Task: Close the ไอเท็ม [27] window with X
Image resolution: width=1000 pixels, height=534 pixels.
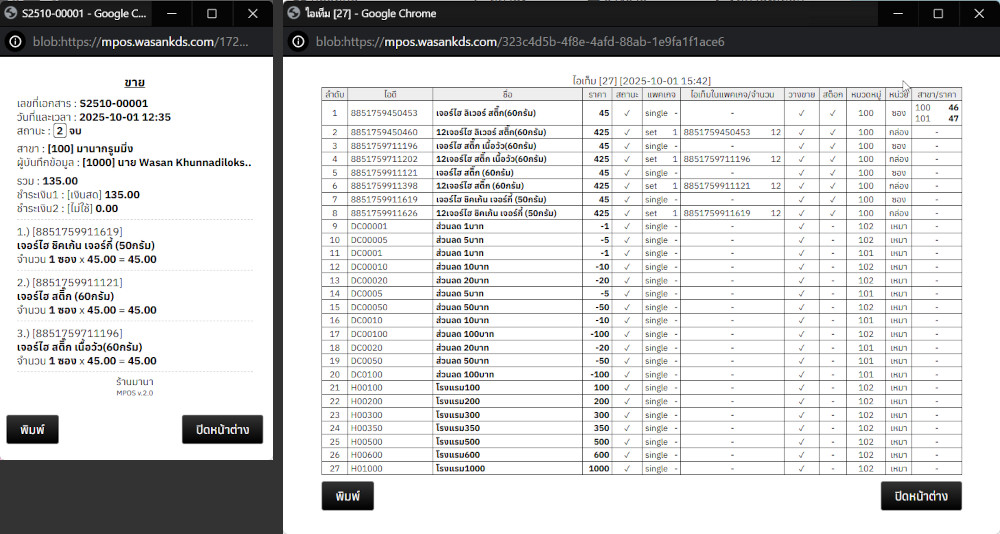Action: click(x=975, y=14)
